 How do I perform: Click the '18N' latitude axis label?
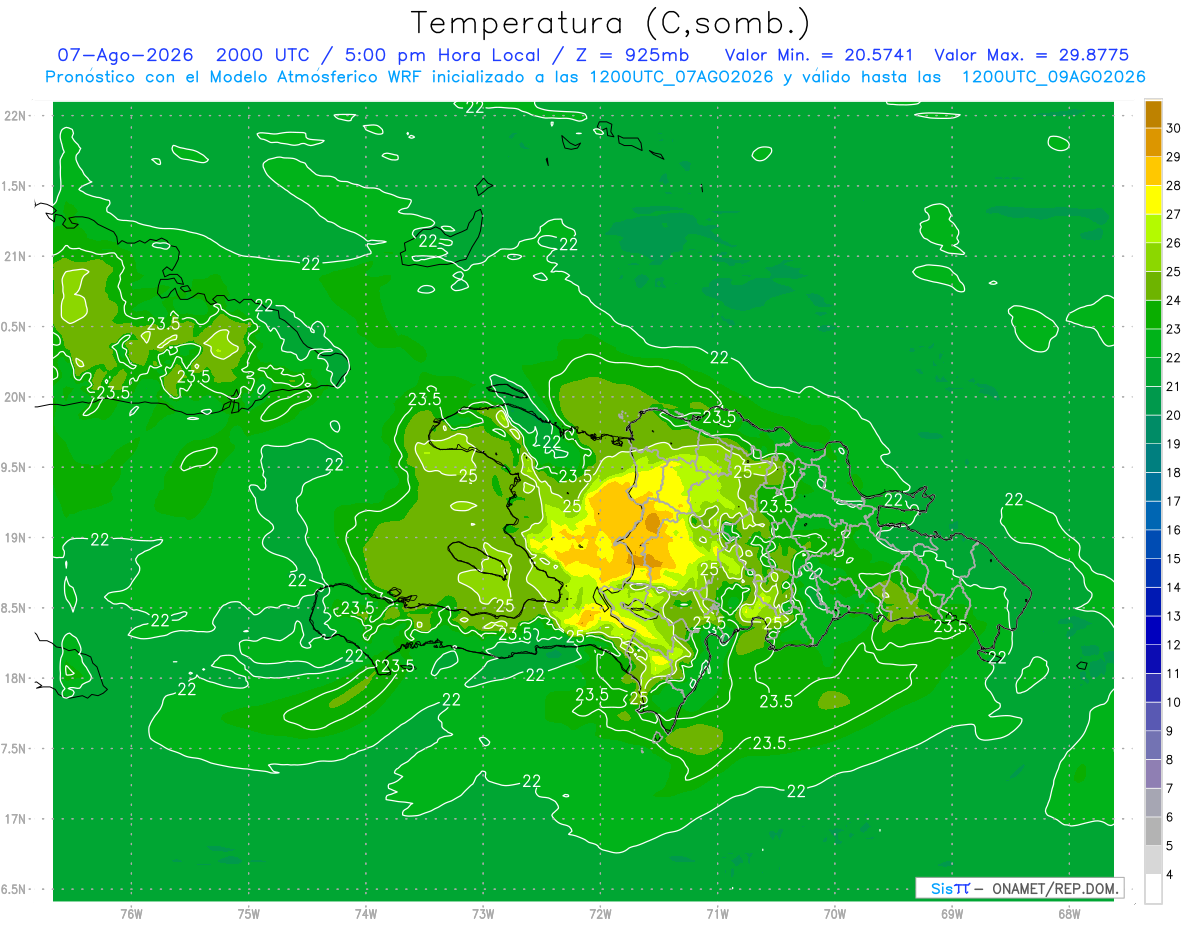pos(17,678)
